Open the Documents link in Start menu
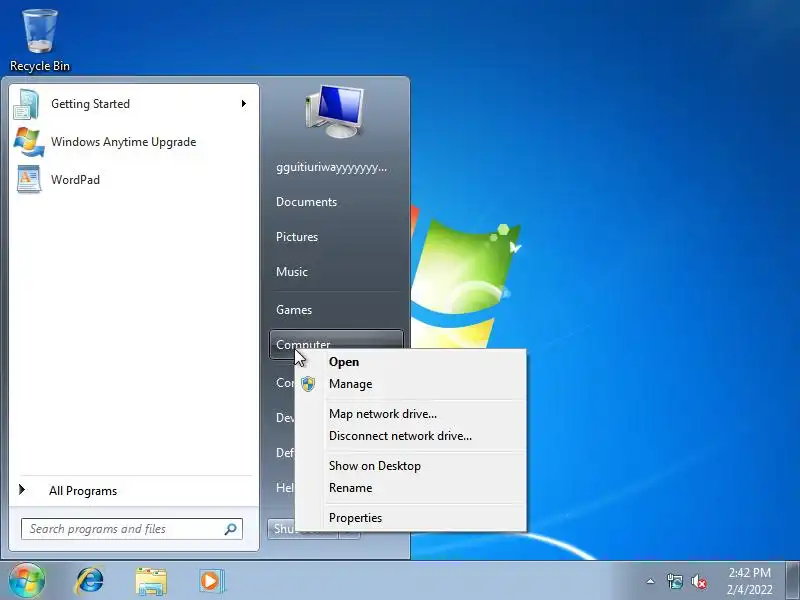 [307, 202]
